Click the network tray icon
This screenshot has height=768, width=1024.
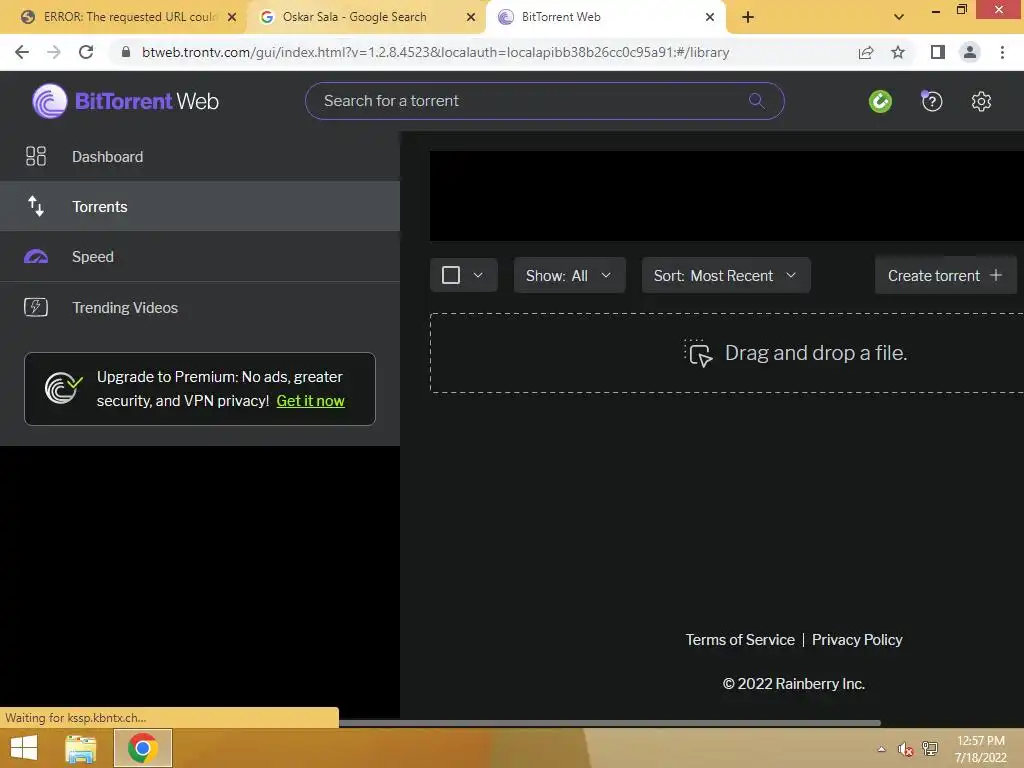[929, 748]
